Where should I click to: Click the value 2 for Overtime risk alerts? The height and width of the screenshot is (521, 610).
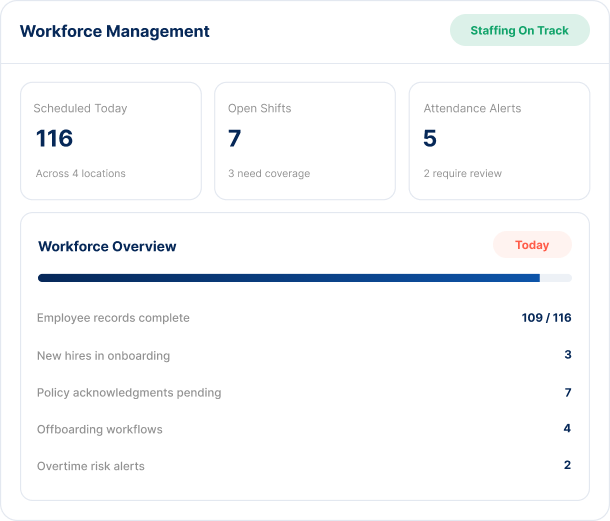point(568,465)
